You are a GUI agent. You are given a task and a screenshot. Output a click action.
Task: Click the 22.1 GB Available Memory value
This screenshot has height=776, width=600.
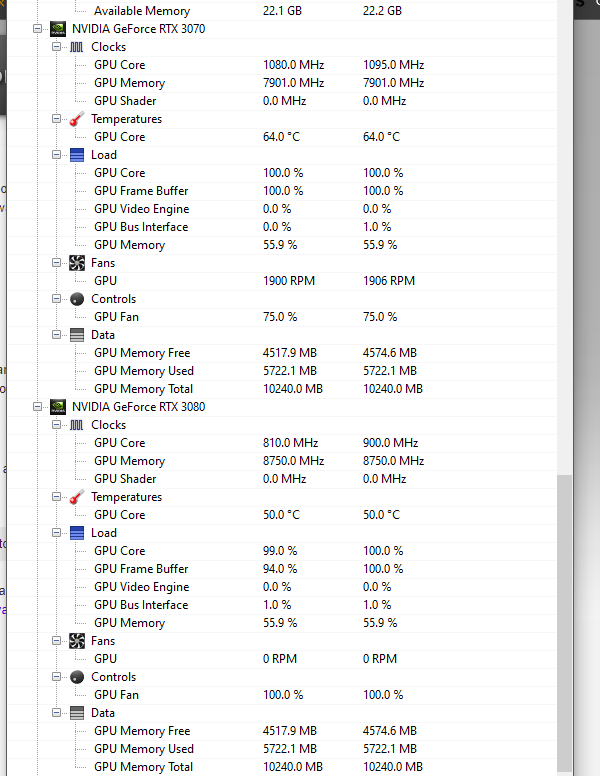pos(282,11)
